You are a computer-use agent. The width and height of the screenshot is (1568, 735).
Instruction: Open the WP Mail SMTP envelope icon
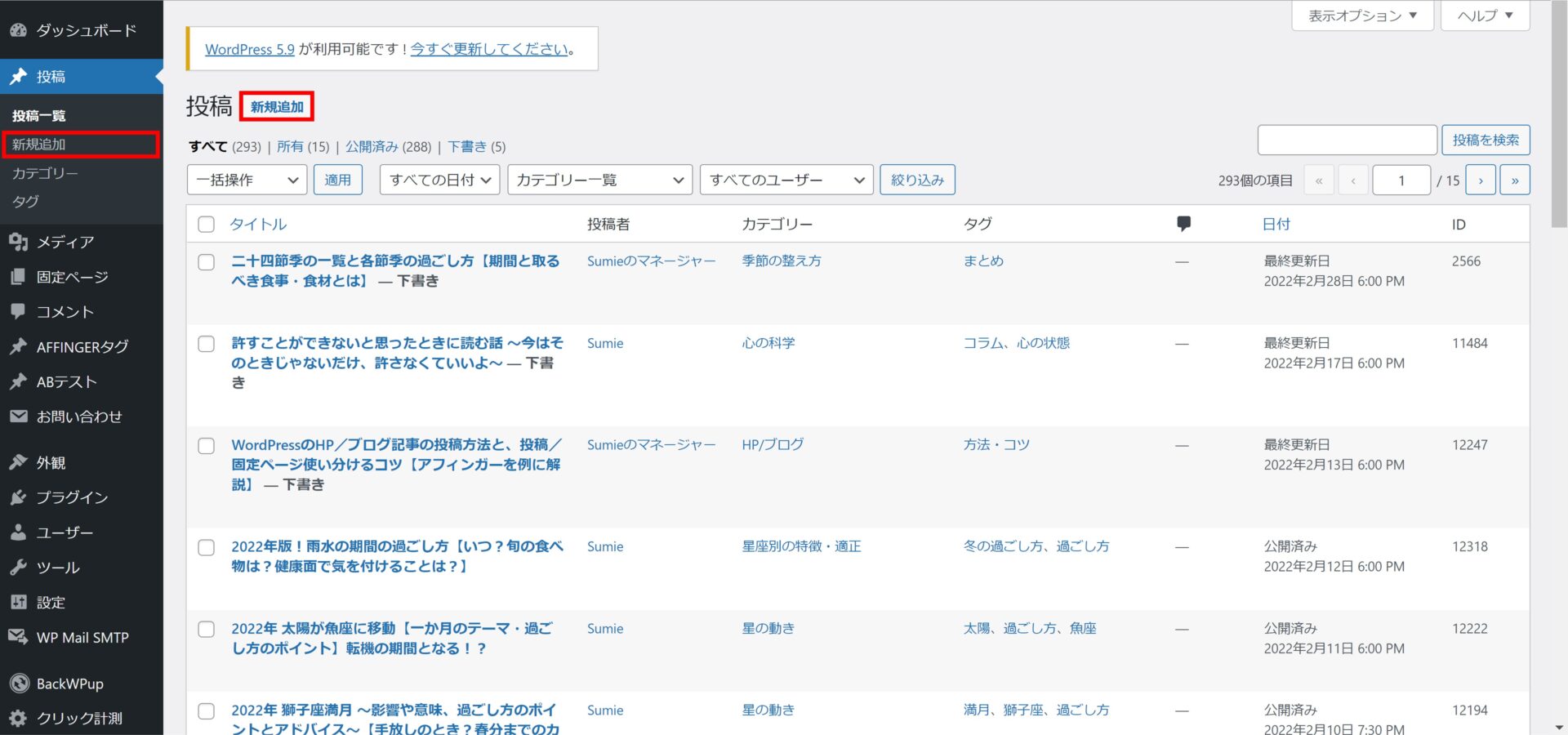pyautogui.click(x=18, y=637)
